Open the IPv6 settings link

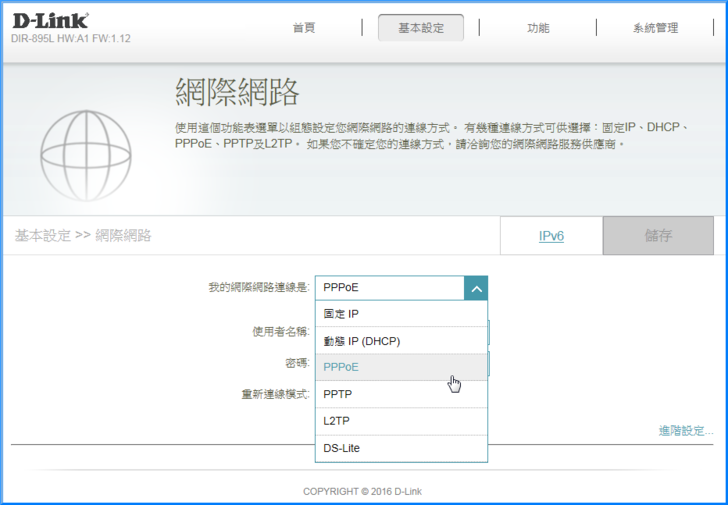551,236
